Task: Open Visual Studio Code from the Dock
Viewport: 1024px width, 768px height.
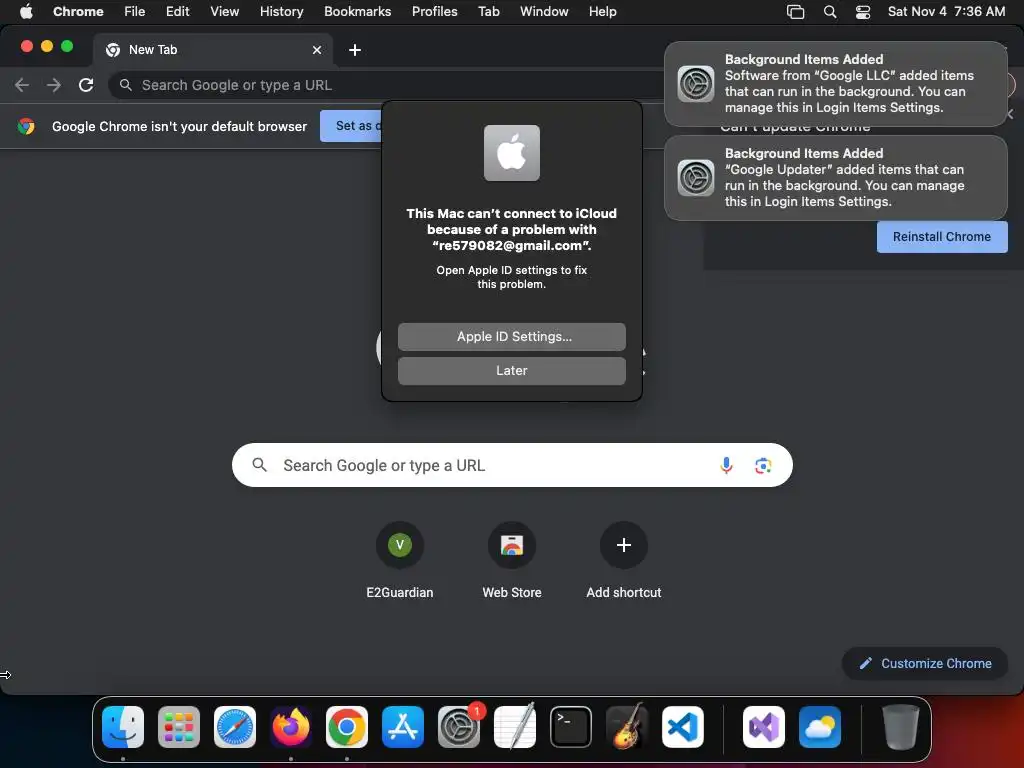Action: 682,727
